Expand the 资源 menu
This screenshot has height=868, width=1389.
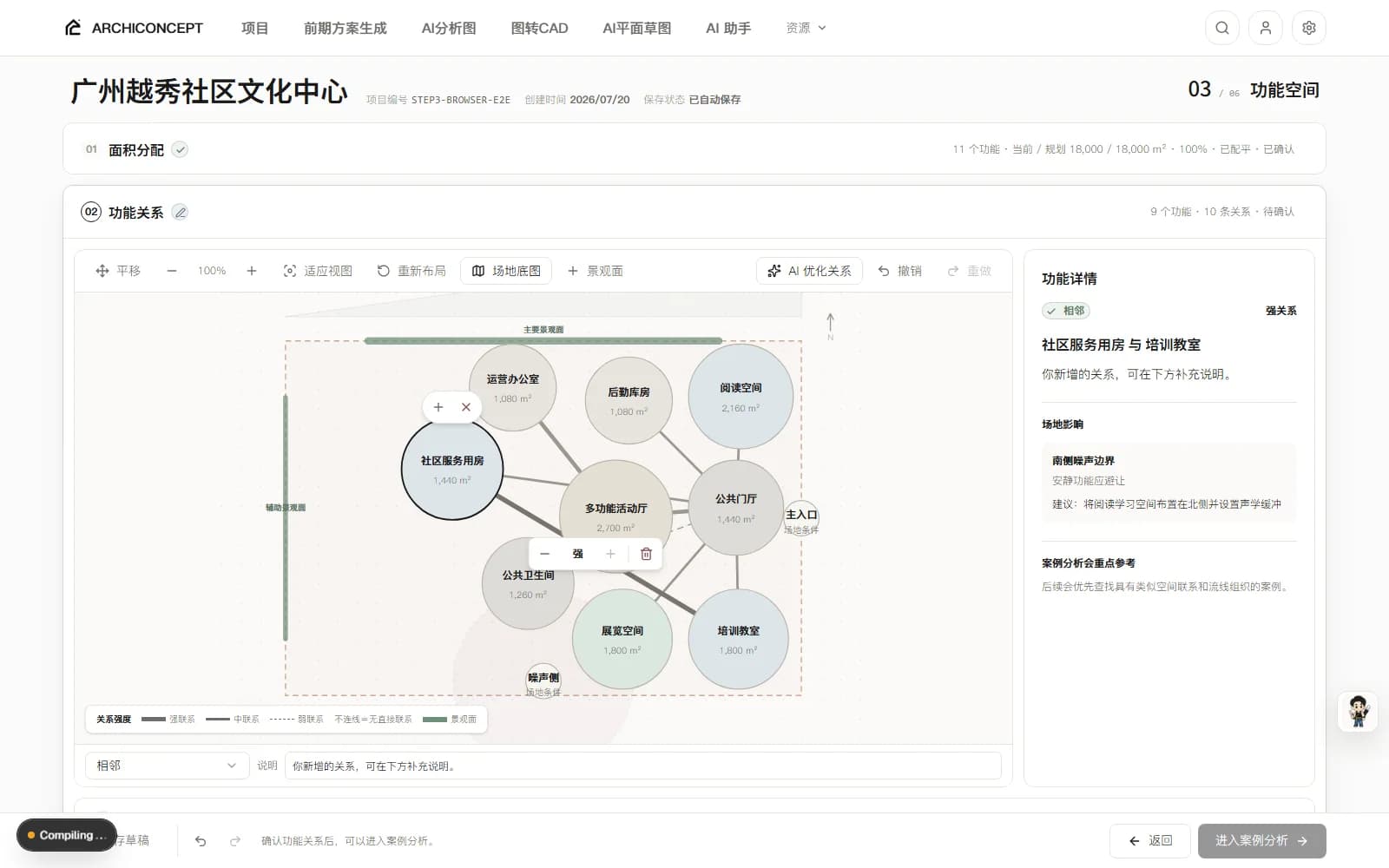click(806, 28)
